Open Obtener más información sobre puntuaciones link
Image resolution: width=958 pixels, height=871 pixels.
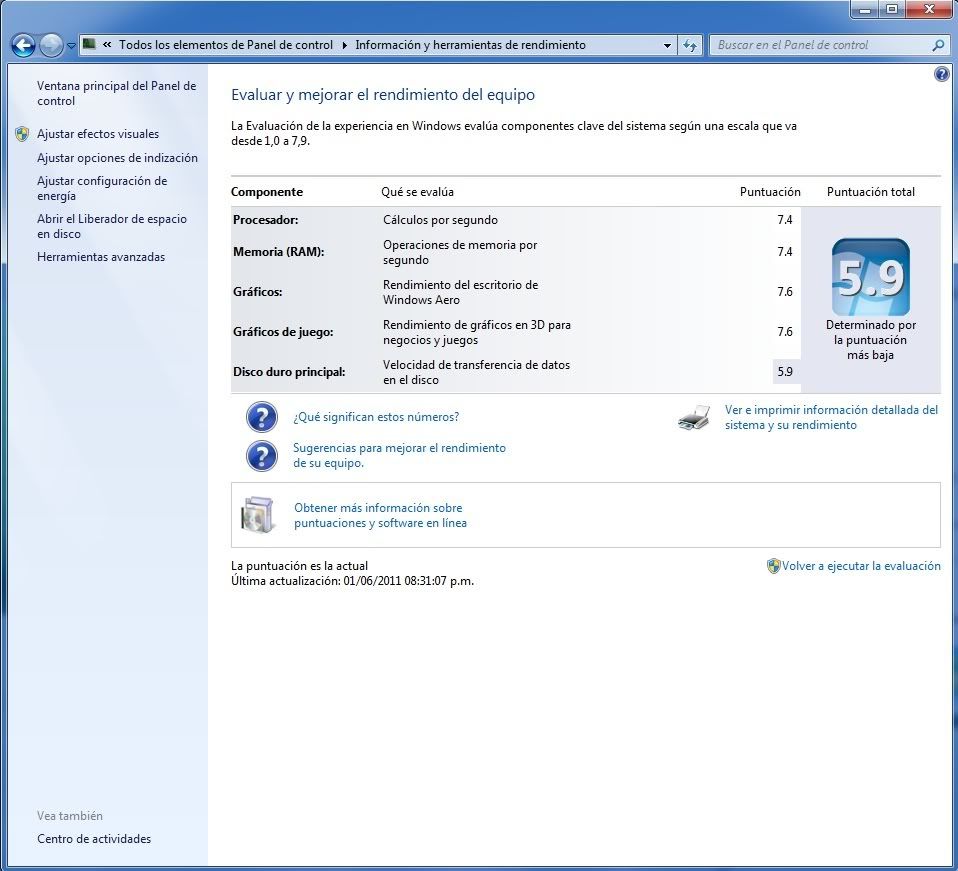(x=380, y=515)
